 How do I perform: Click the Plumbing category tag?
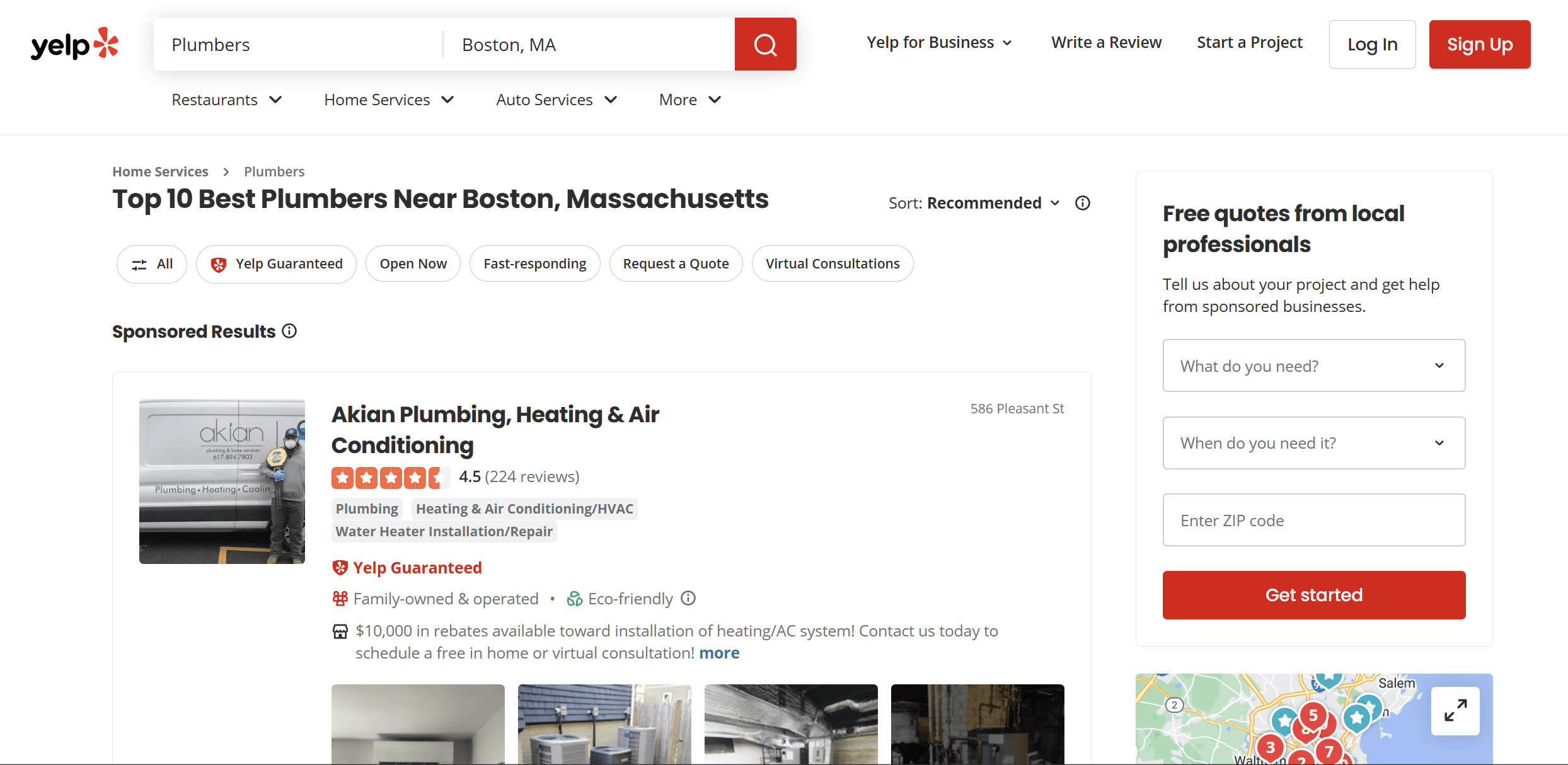click(x=367, y=509)
